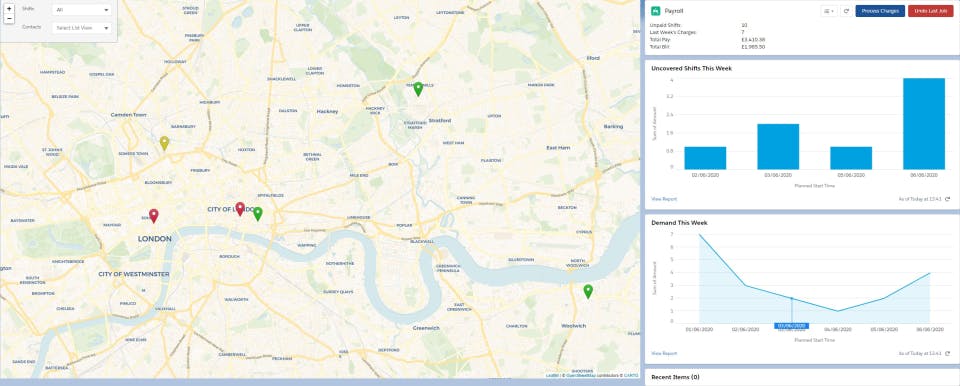Click the green pin beside City of London
This screenshot has height=386, width=960.
(258, 214)
